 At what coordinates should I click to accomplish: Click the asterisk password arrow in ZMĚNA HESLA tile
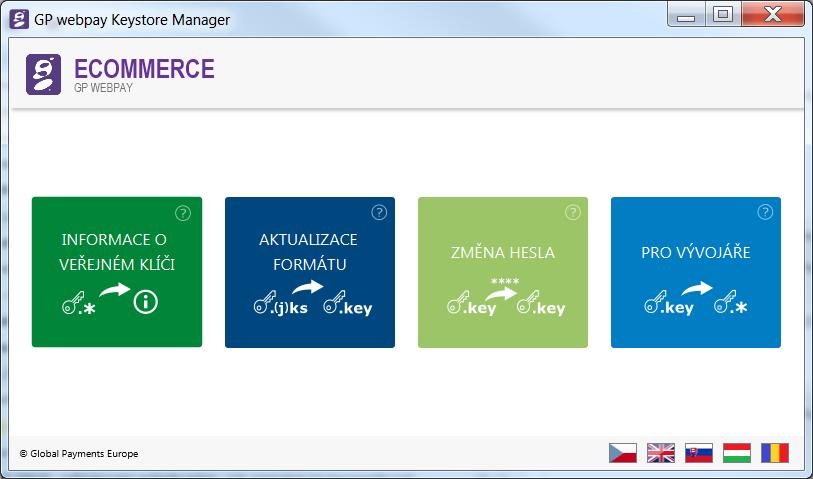pos(502,289)
